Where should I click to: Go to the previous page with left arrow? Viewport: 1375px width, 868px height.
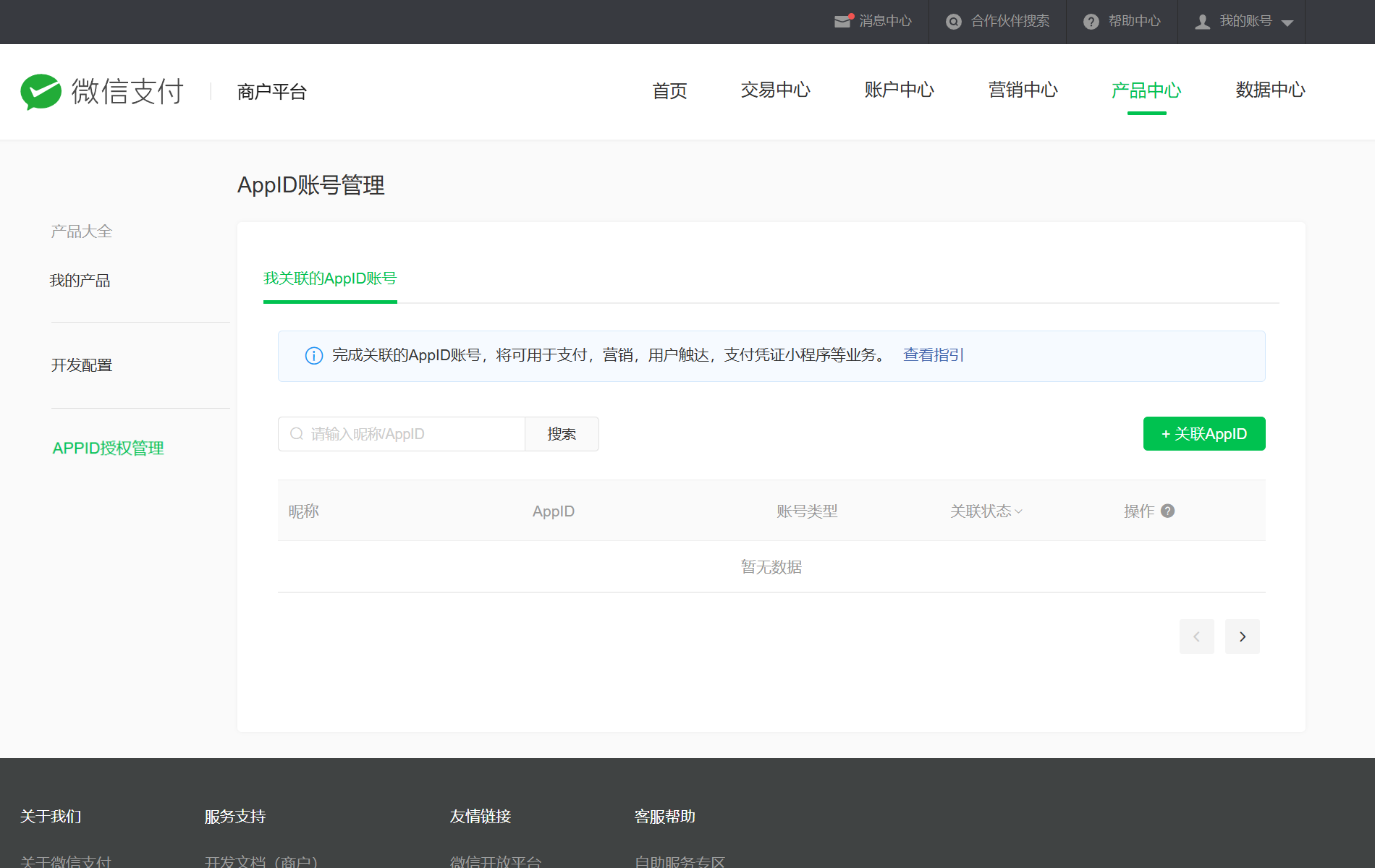(x=1197, y=637)
